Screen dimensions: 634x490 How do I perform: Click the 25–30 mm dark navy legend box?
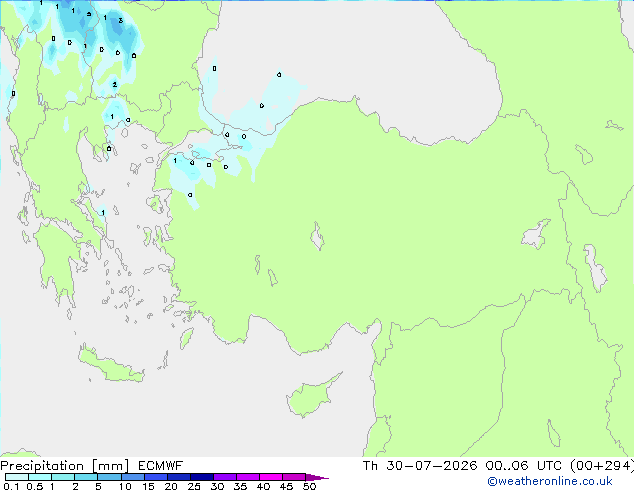[202, 477]
